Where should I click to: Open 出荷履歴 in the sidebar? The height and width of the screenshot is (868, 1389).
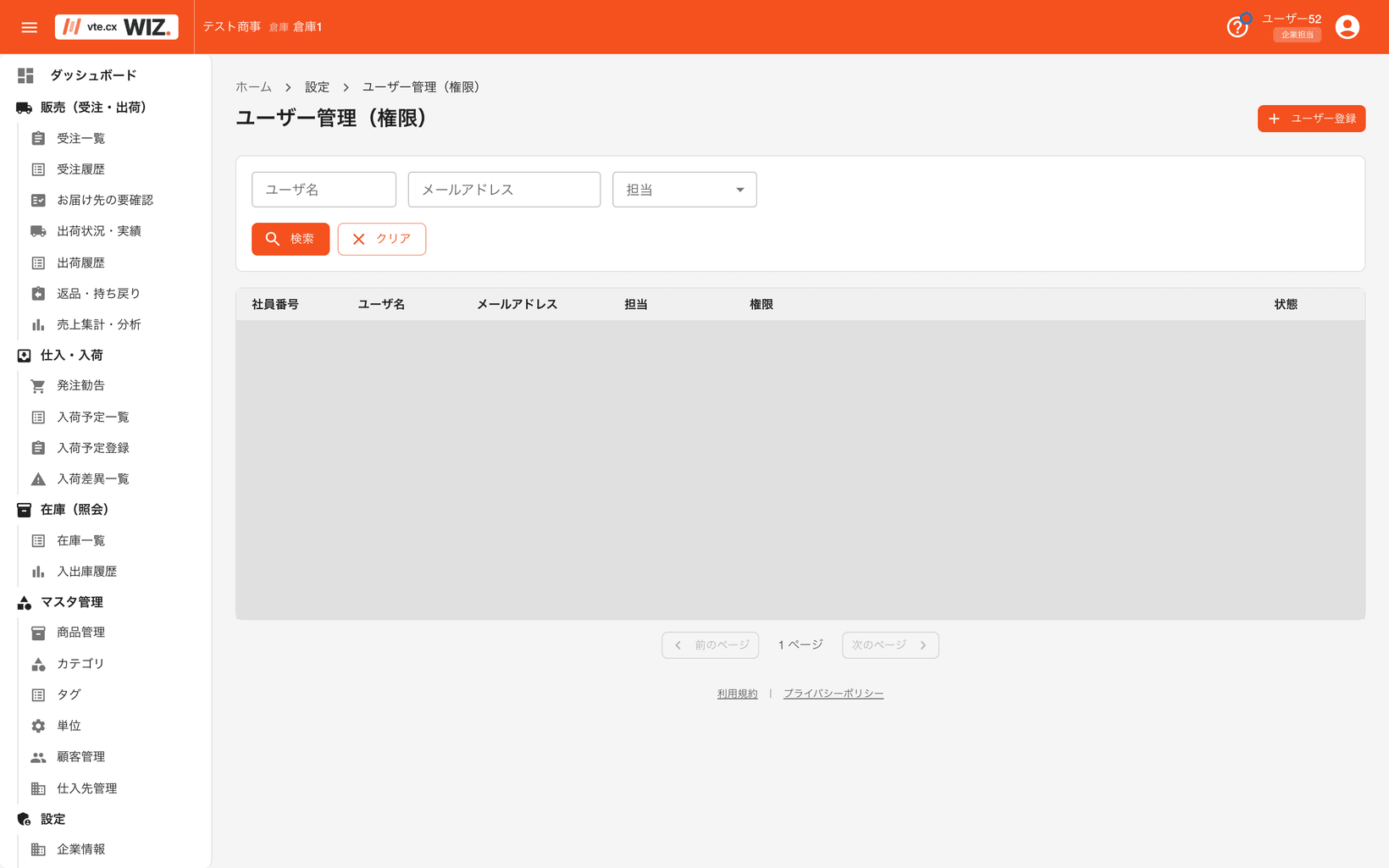(x=80, y=263)
